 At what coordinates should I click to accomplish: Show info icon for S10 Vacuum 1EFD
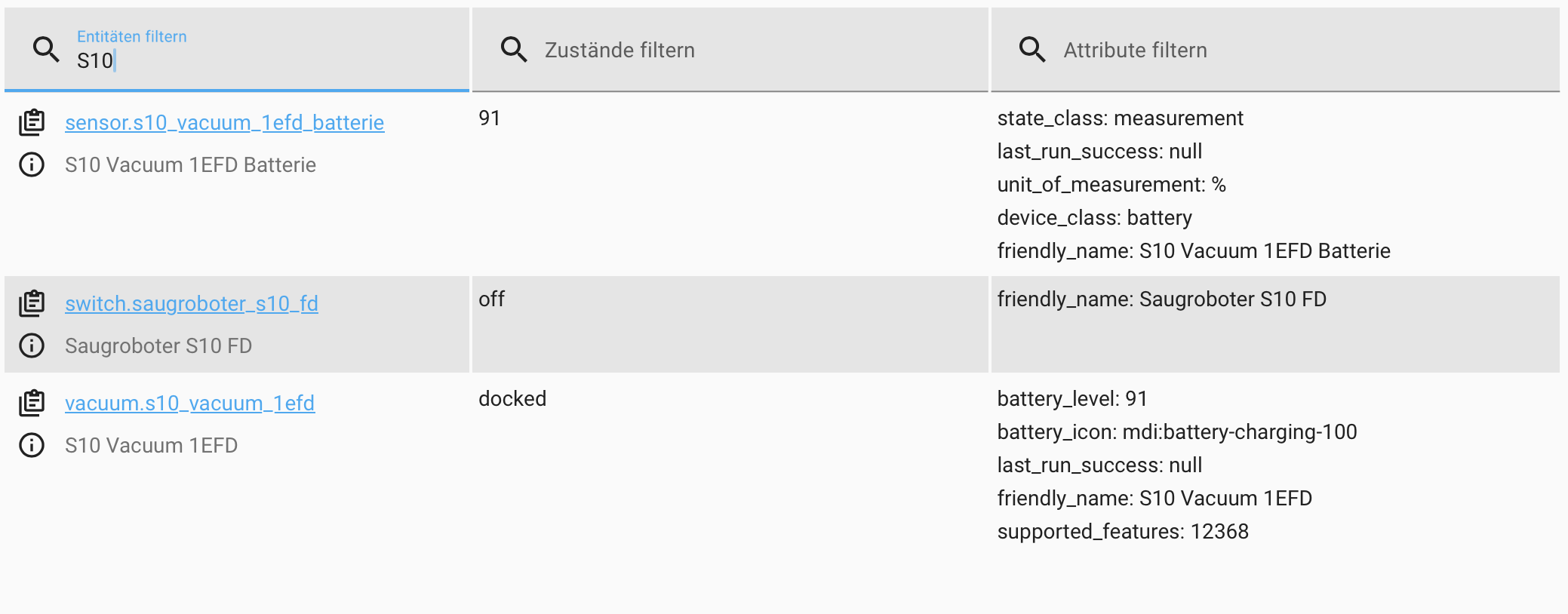pos(32,445)
